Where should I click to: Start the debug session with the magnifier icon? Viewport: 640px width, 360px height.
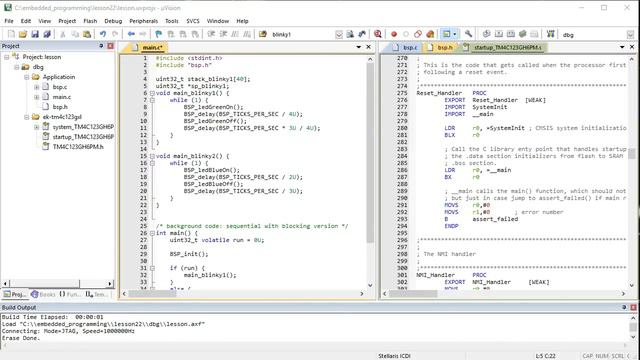pyautogui.click(x=378, y=34)
